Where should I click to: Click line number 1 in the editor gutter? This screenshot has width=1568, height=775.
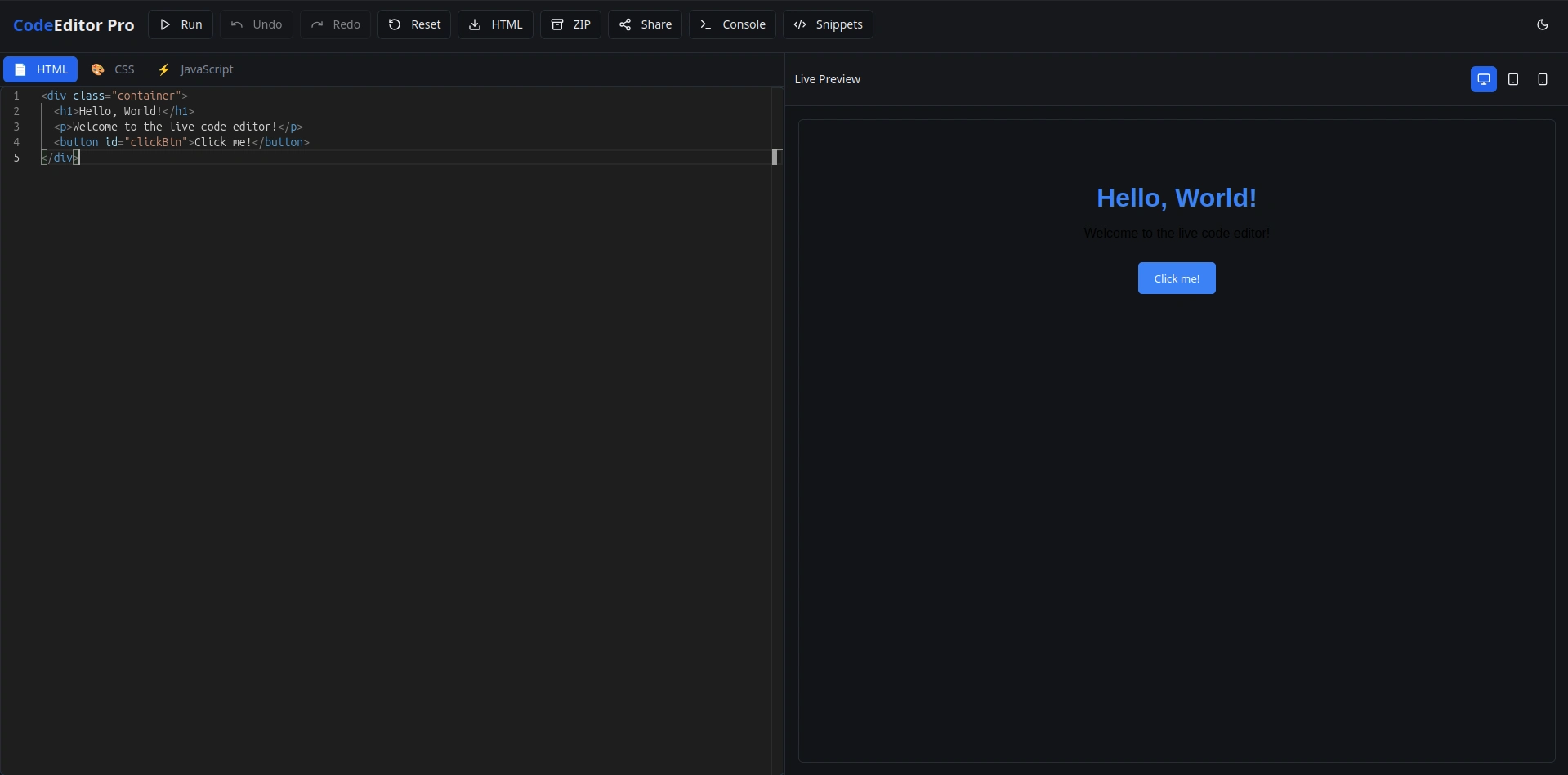[x=16, y=96]
